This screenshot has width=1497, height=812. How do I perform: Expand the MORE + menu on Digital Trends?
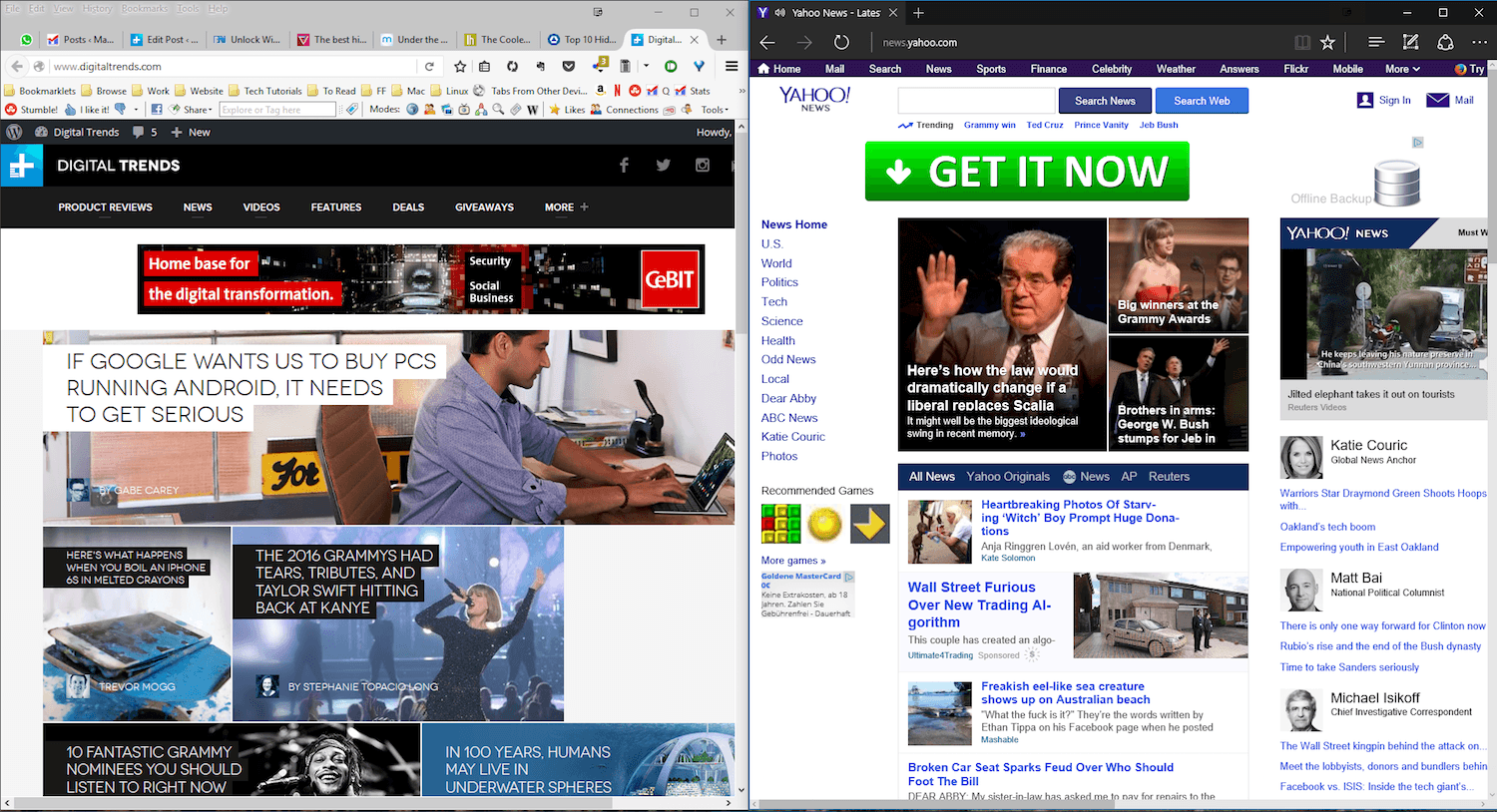pyautogui.click(x=566, y=207)
